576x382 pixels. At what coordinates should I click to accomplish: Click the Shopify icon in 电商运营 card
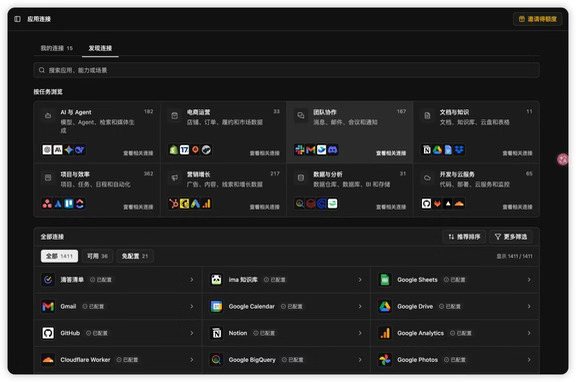pyautogui.click(x=173, y=150)
